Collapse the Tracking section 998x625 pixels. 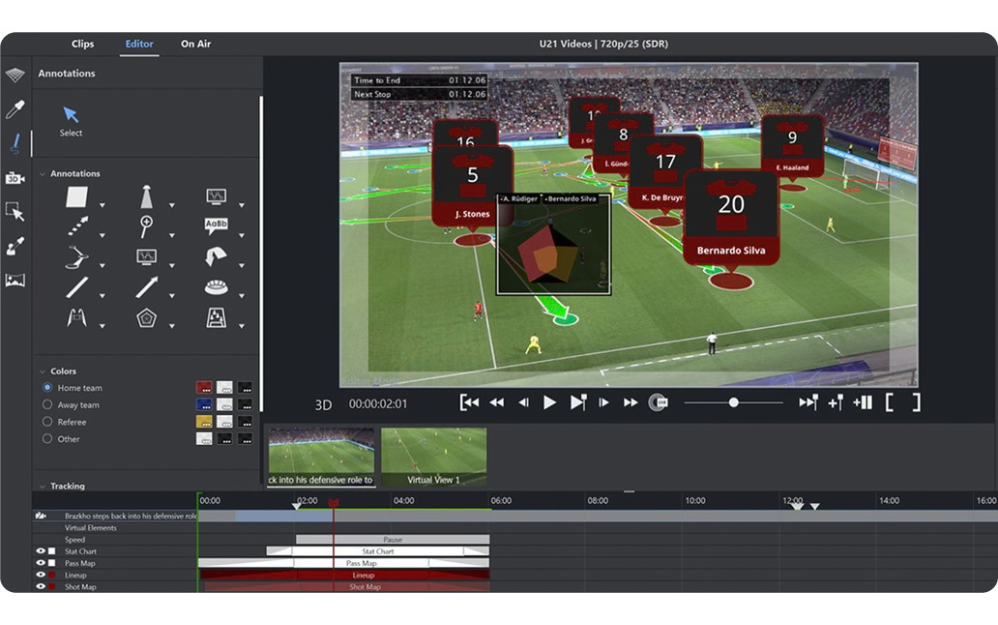coord(43,486)
